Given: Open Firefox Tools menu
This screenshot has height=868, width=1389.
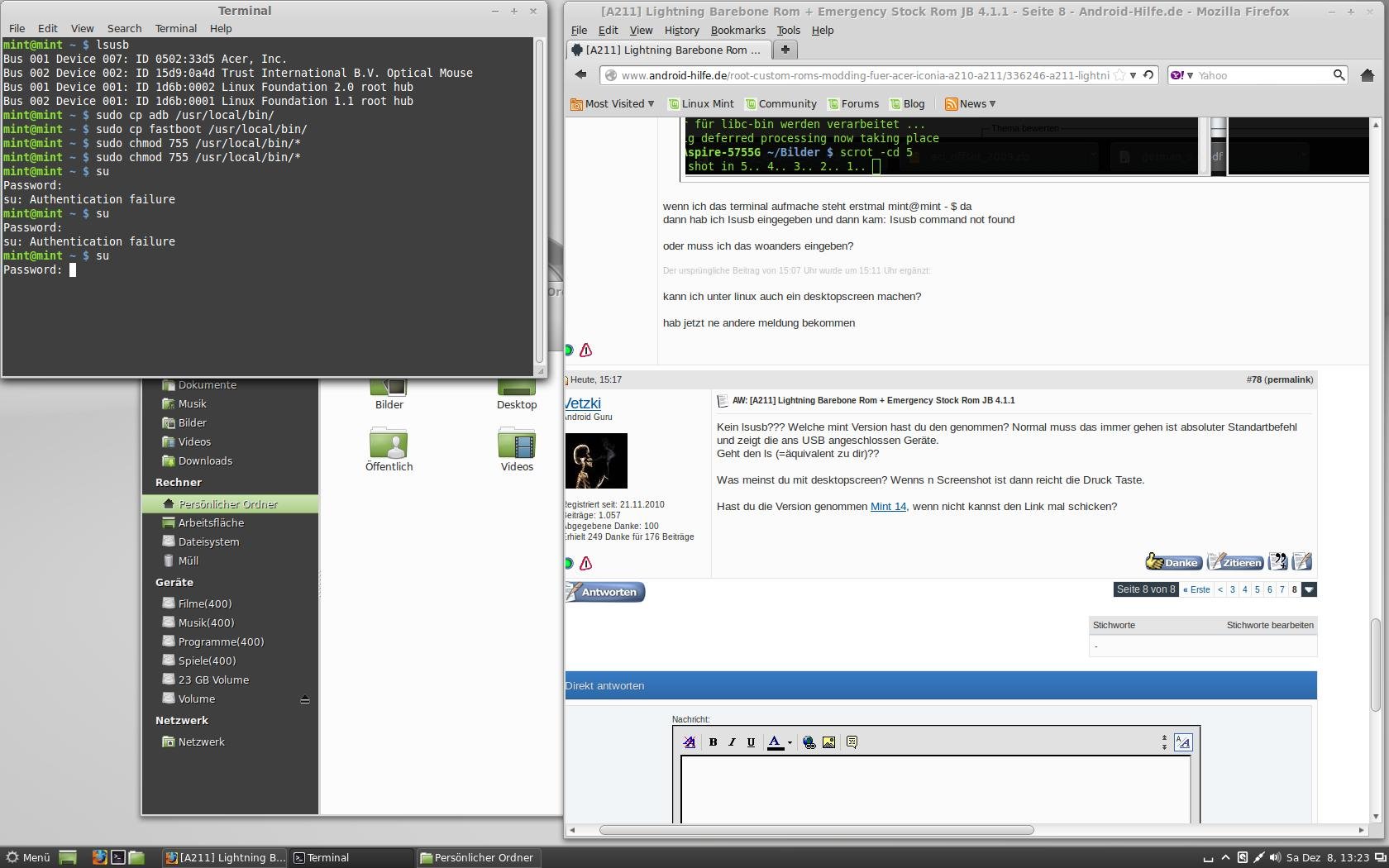Looking at the screenshot, I should click(788, 30).
